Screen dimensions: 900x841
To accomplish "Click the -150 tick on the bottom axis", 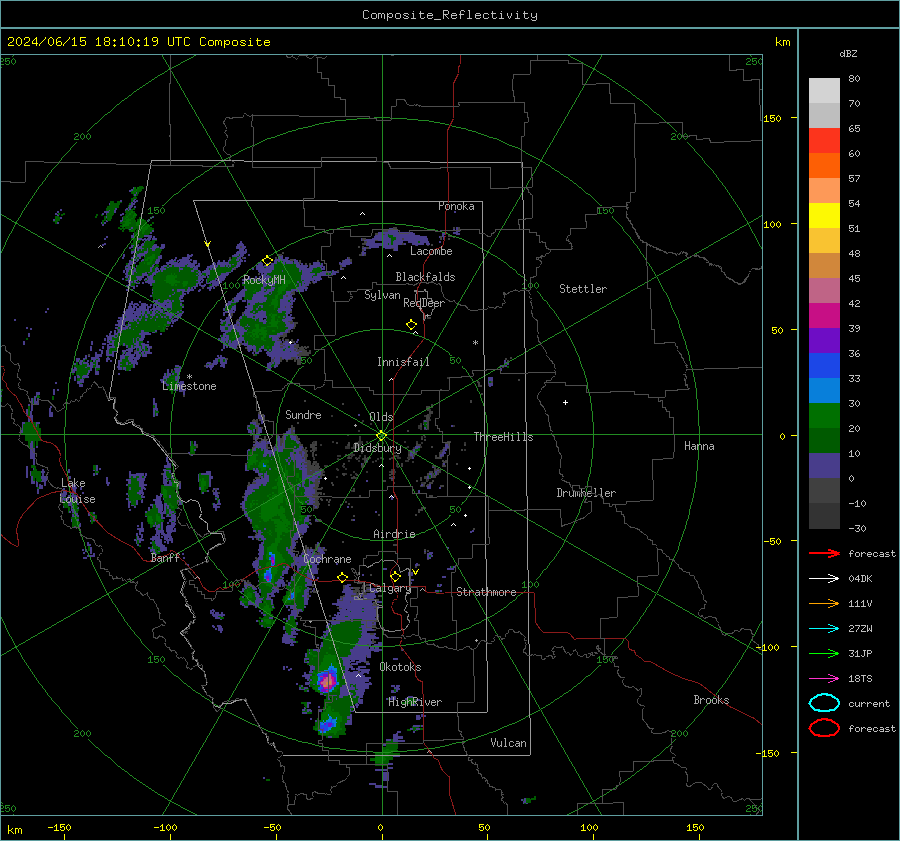I will click(59, 827).
